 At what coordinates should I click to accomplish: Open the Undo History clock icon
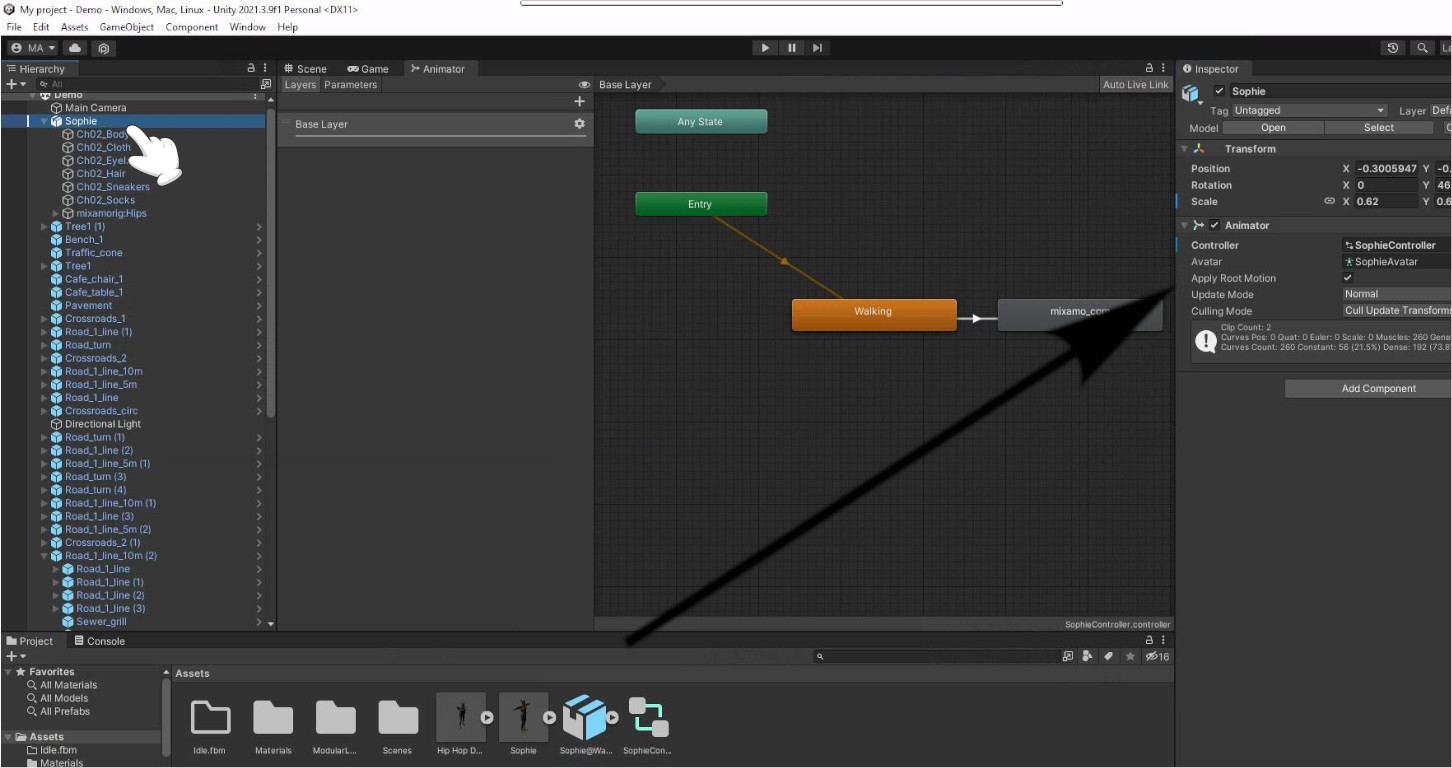point(1393,48)
